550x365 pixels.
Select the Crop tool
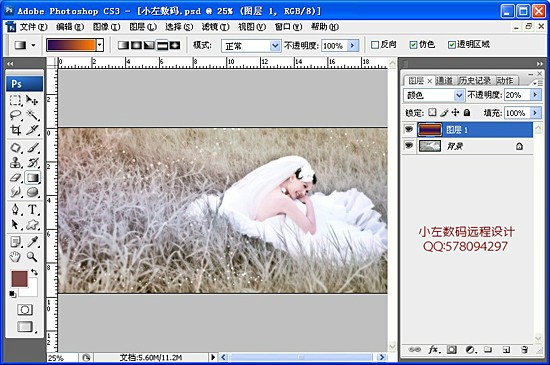coord(15,130)
